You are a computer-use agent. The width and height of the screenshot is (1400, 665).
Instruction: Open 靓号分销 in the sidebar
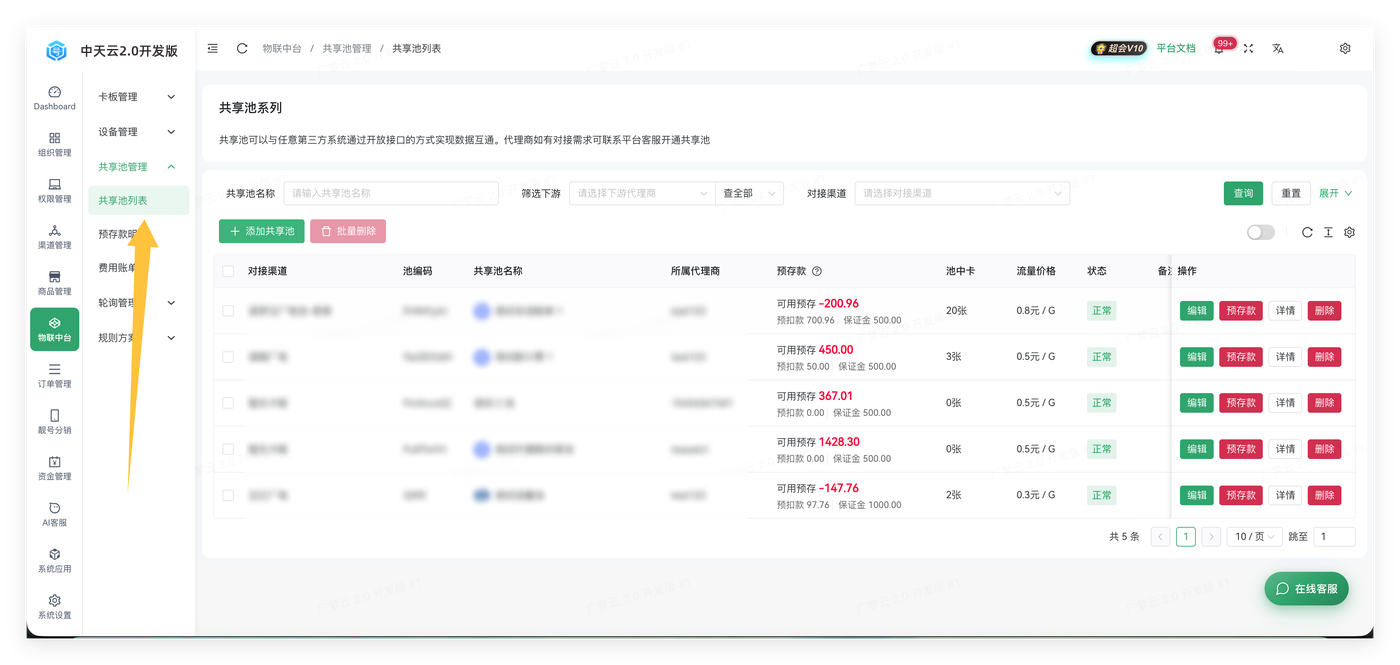pyautogui.click(x=54, y=421)
